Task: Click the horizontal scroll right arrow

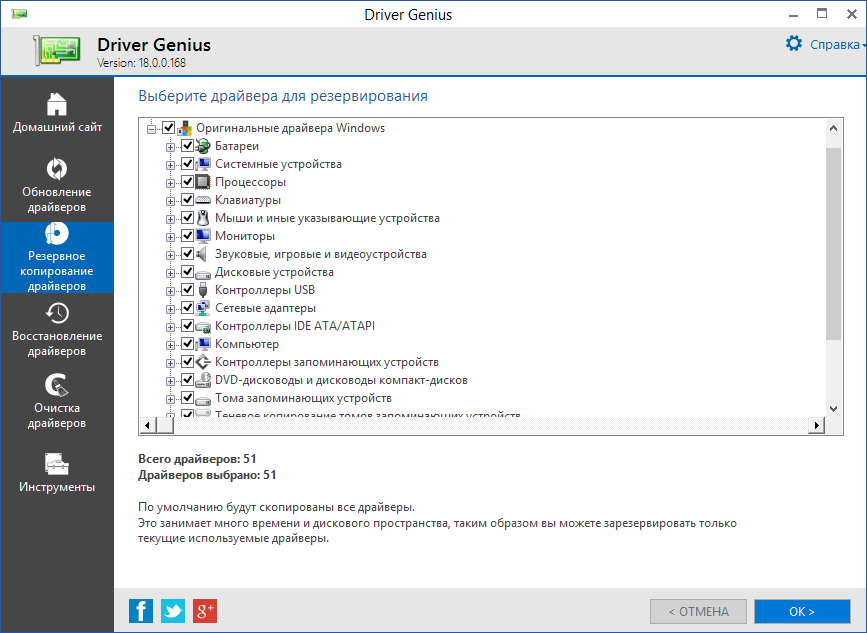Action: point(816,425)
